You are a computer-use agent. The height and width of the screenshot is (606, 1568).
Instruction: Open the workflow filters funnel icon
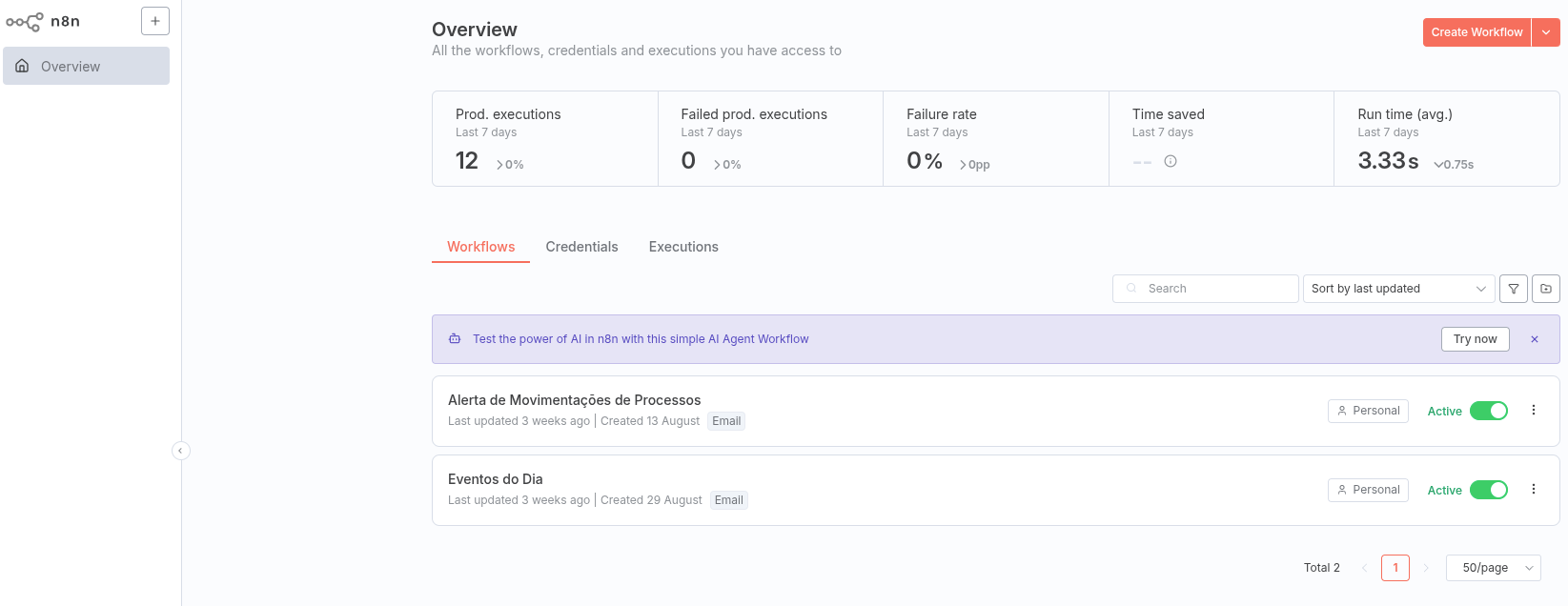click(1514, 289)
